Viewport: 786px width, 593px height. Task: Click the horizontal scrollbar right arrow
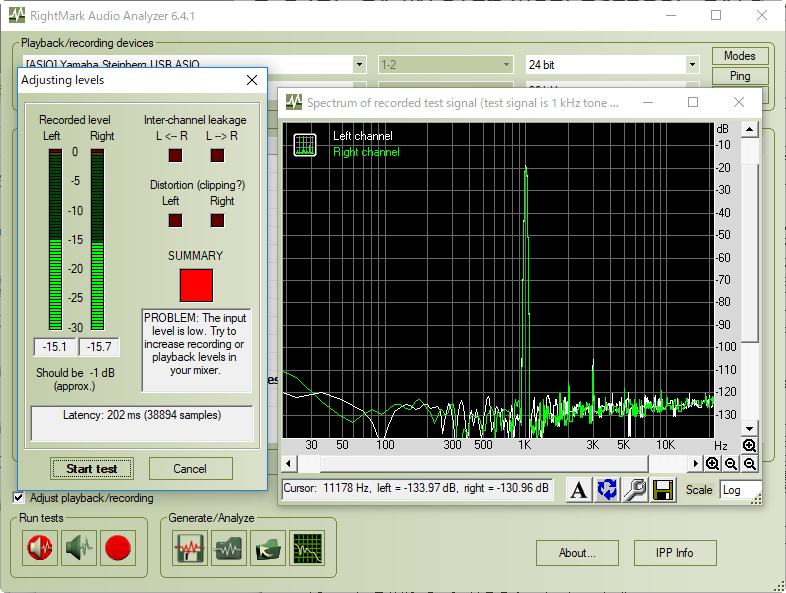(695, 463)
